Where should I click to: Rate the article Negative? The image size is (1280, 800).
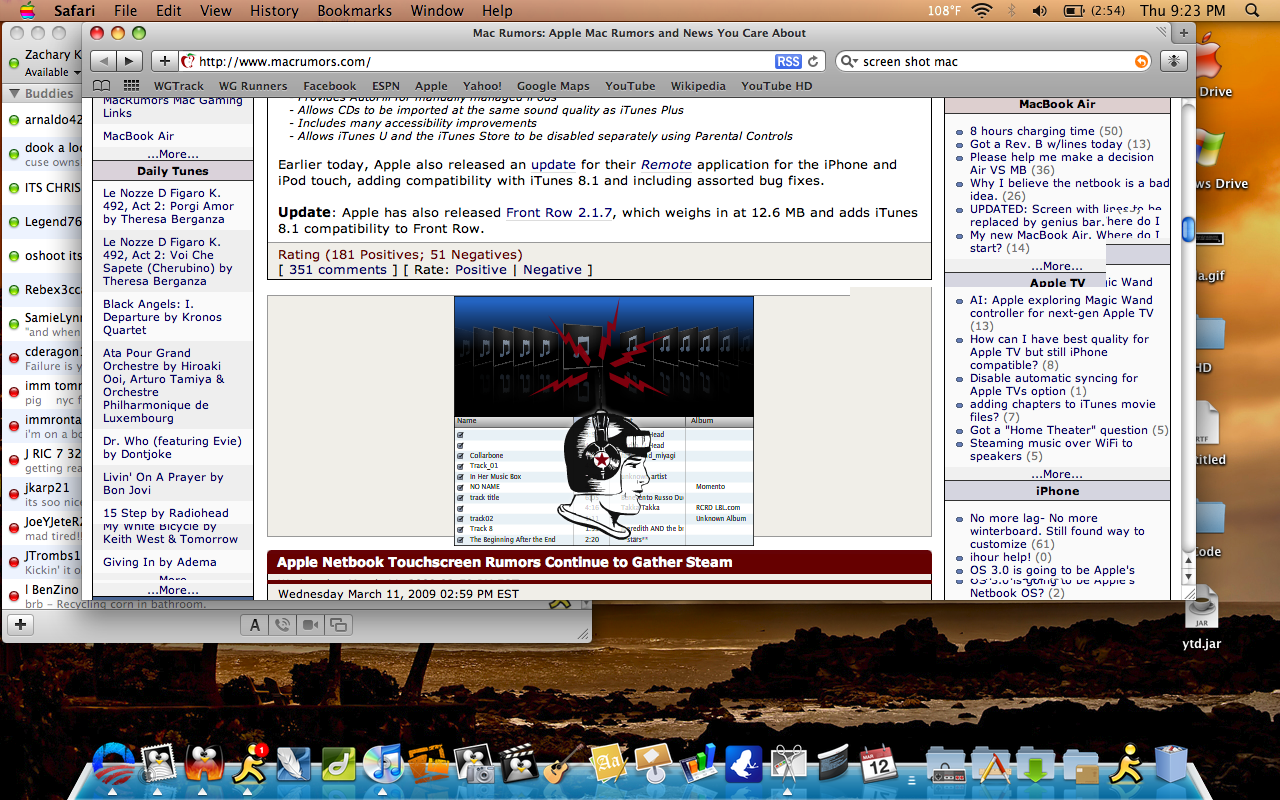[552, 270]
